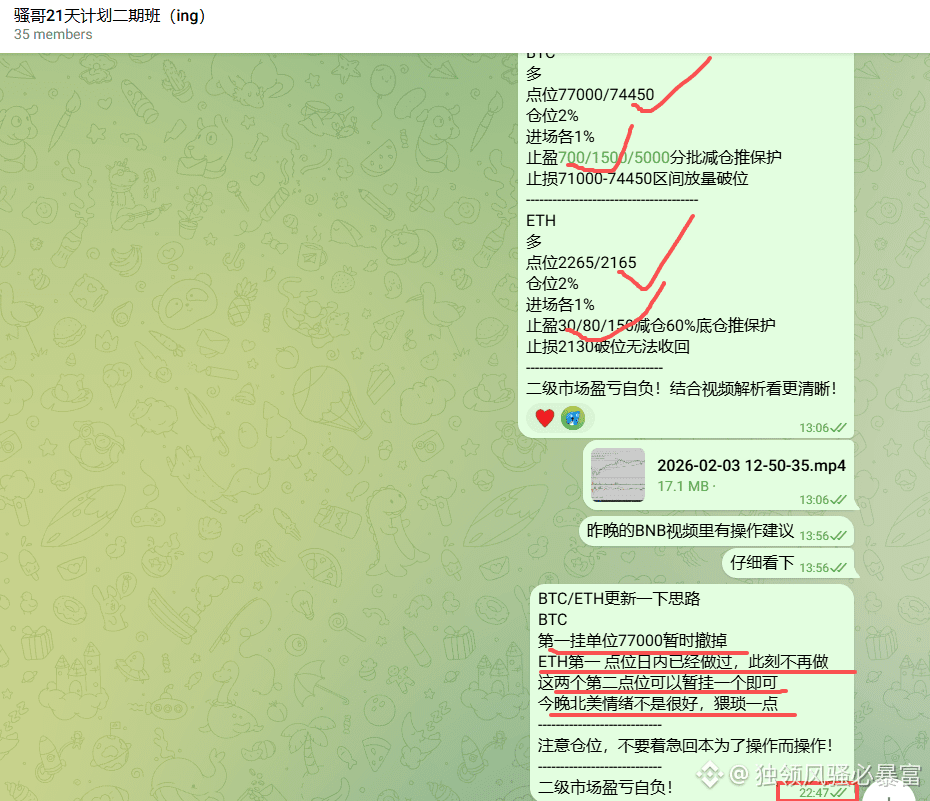
Task: Select the 昨晚的BNB视频里有操作建议 message bubble
Action: 690,531
